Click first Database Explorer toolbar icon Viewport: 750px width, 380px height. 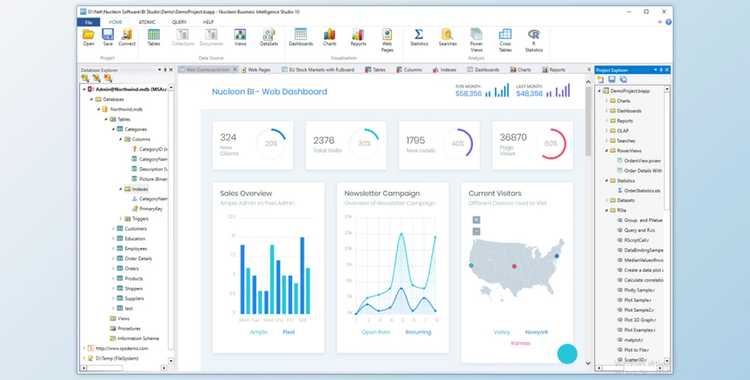tap(85, 78)
